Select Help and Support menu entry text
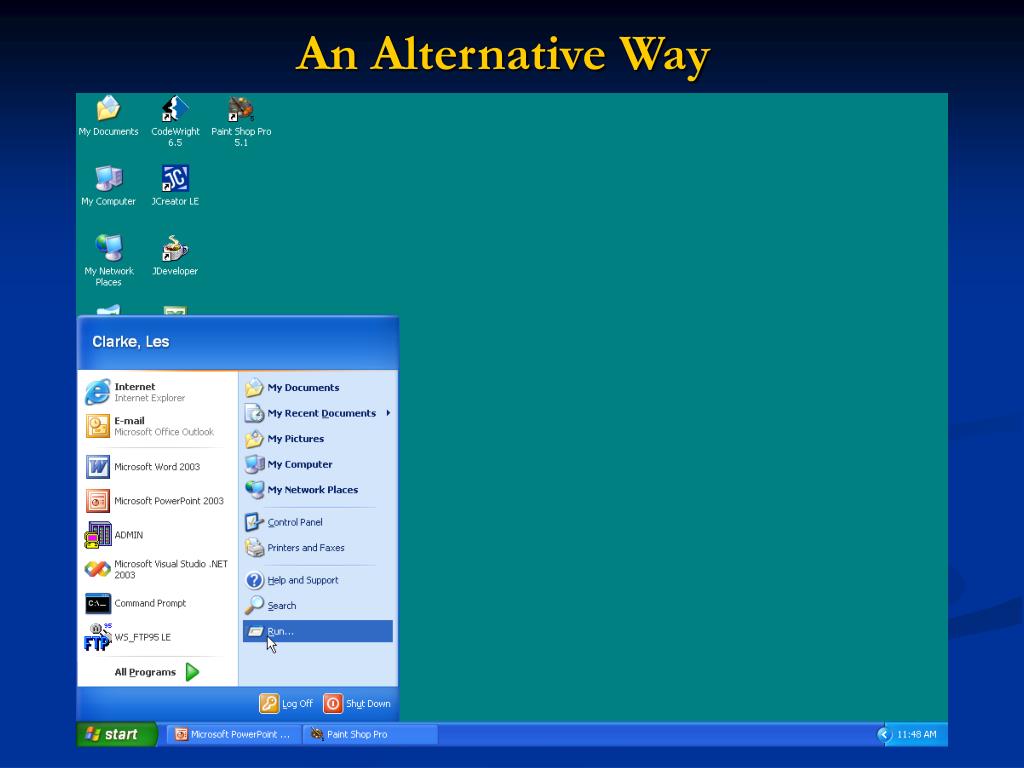 (x=303, y=580)
